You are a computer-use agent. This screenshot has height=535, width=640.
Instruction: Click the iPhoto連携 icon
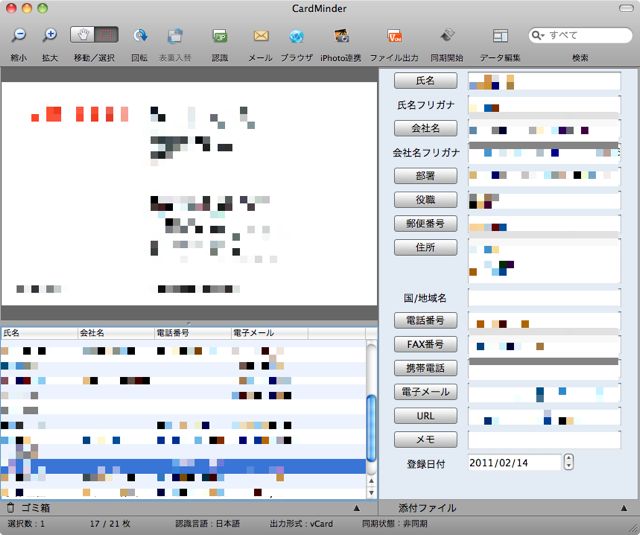[x=341, y=36]
